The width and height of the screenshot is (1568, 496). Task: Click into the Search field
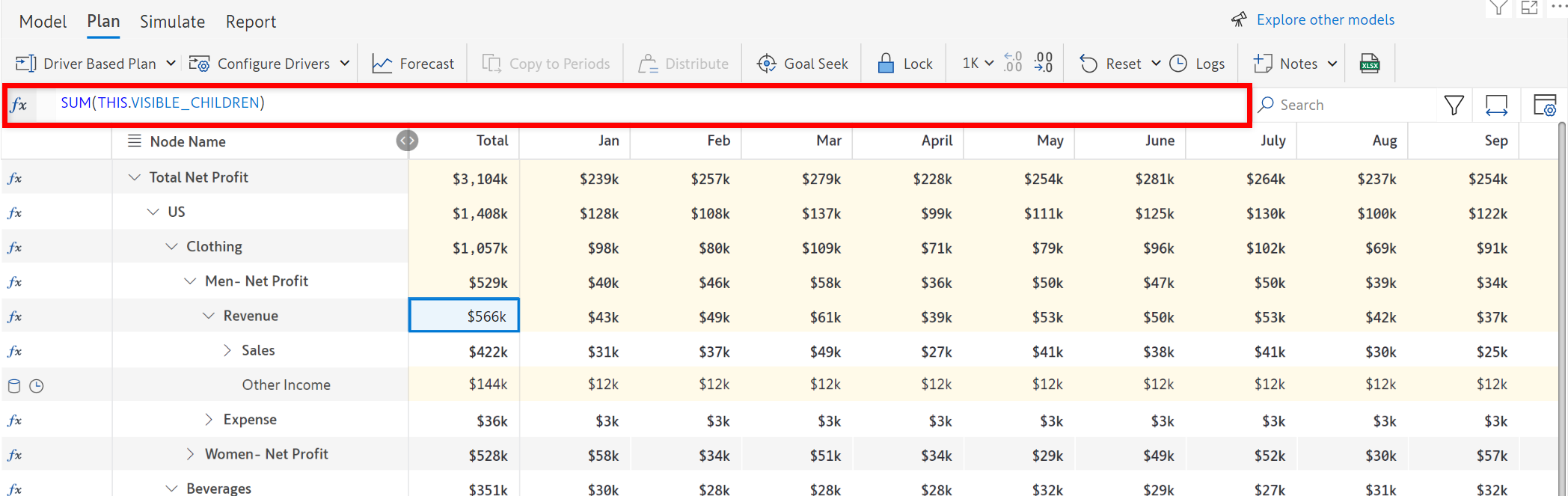[x=1347, y=105]
